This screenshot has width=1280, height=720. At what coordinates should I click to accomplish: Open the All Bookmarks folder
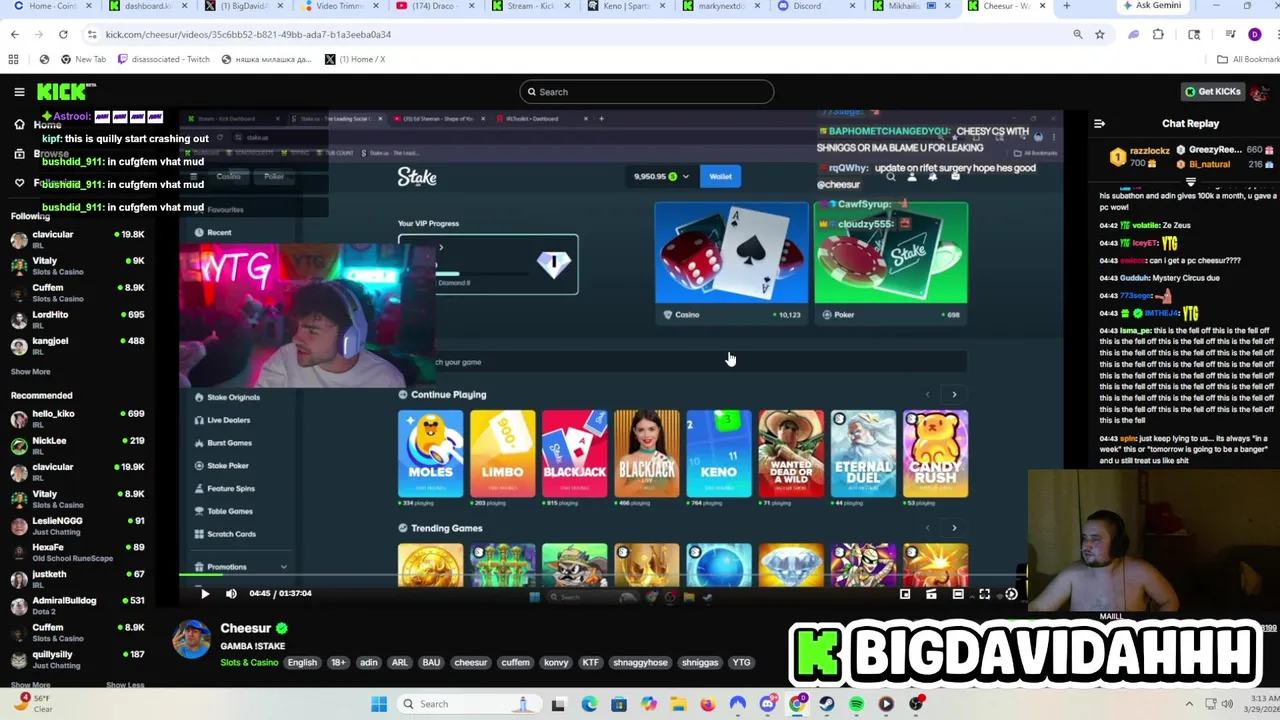coord(1248,59)
